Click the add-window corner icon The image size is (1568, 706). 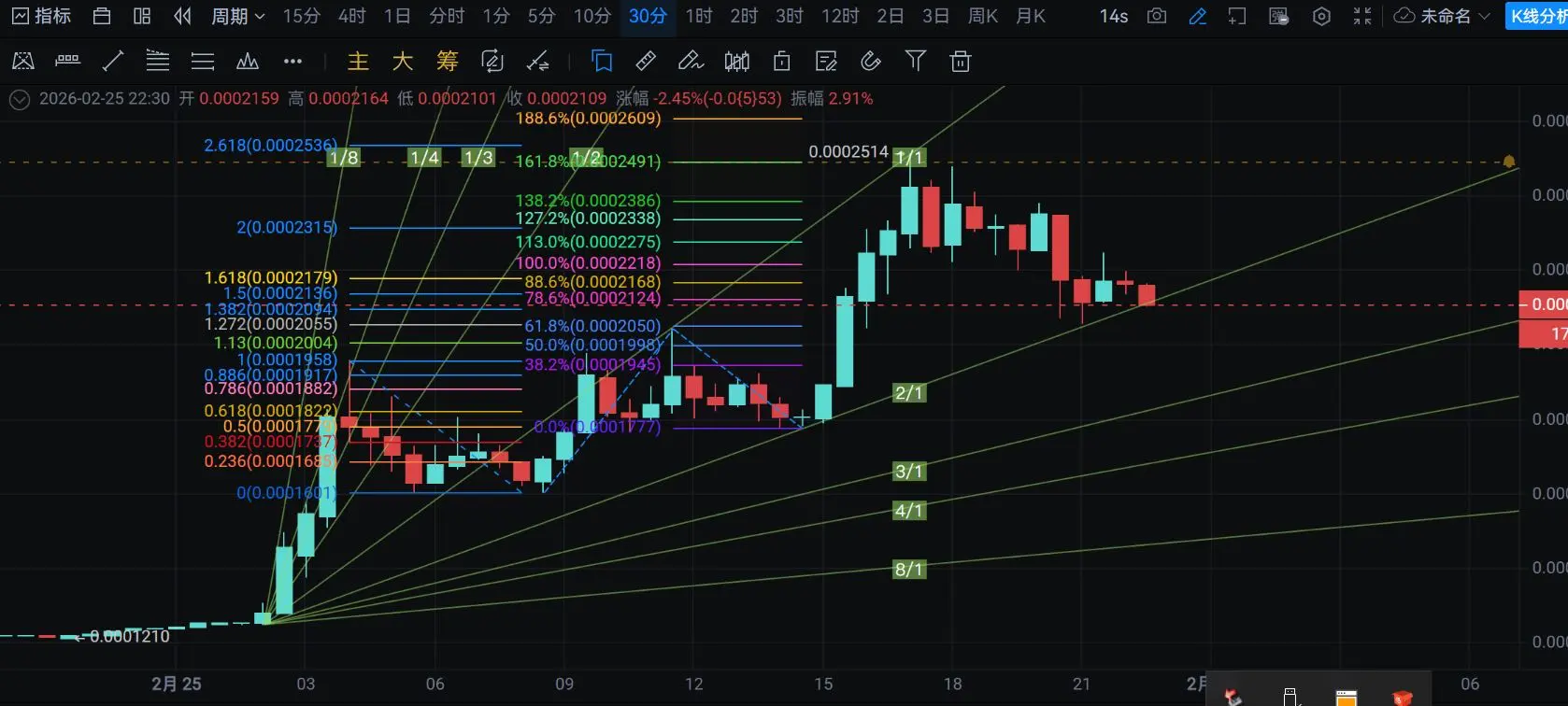(x=1237, y=16)
